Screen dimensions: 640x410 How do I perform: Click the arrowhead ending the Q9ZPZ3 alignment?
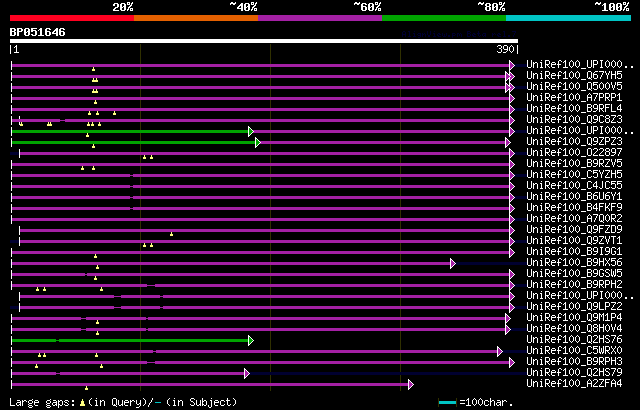pos(258,143)
